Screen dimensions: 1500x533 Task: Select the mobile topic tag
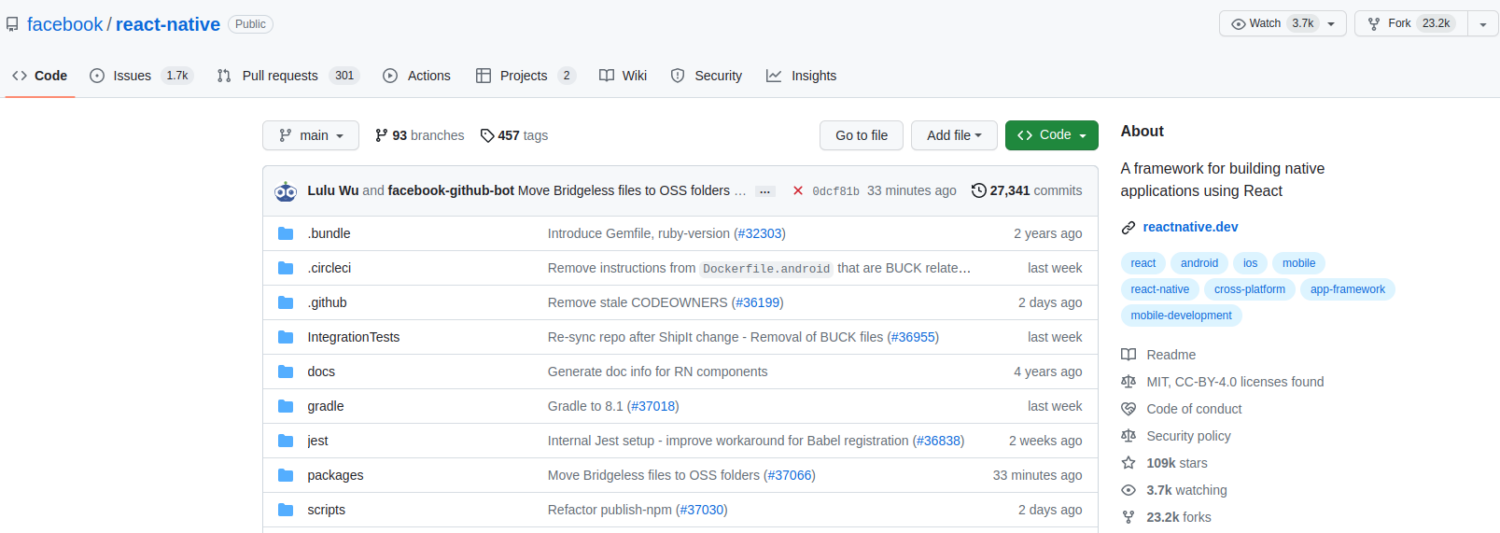tap(1299, 263)
